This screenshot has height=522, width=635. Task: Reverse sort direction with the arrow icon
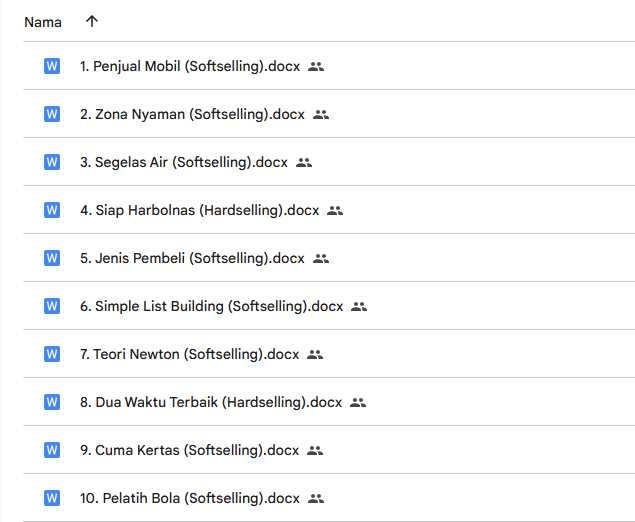[x=92, y=21]
